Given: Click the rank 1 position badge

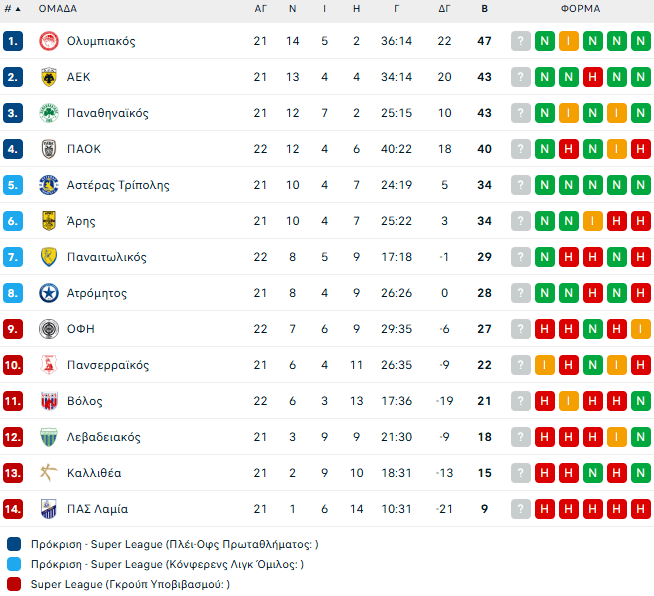Looking at the screenshot, I should point(13,41).
